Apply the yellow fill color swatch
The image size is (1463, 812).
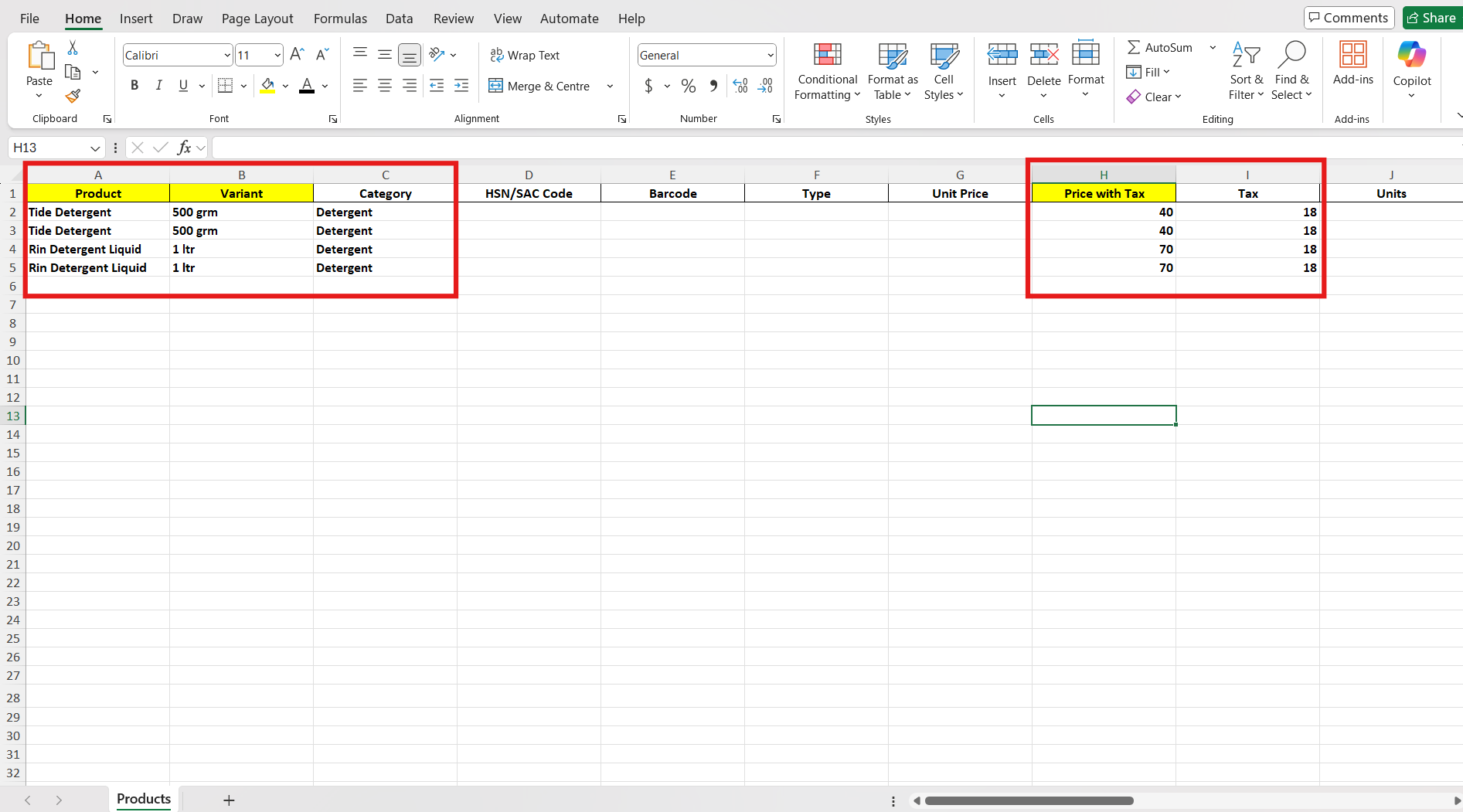(x=267, y=86)
